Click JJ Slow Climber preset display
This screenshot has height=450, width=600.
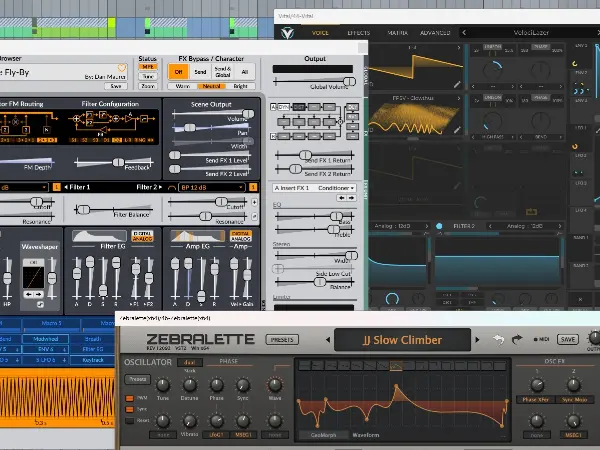pyautogui.click(x=402, y=340)
